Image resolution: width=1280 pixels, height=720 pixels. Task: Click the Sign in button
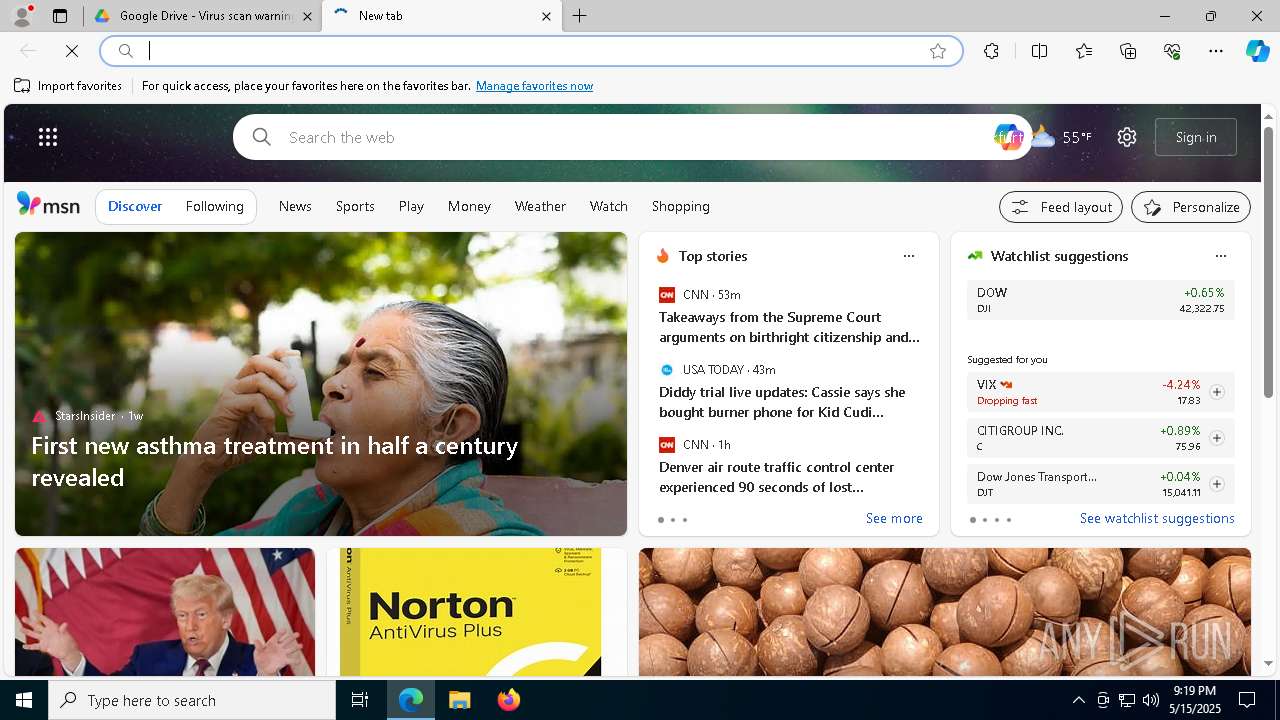1196,137
